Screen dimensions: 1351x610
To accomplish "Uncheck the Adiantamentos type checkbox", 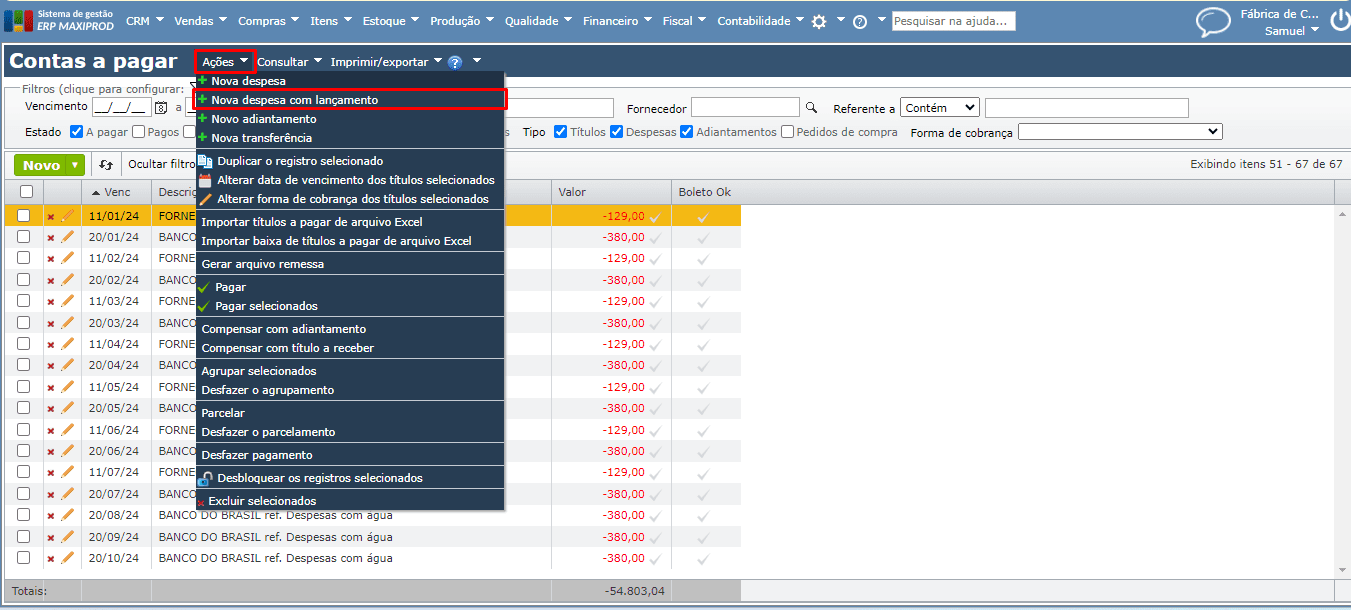I will click(687, 131).
